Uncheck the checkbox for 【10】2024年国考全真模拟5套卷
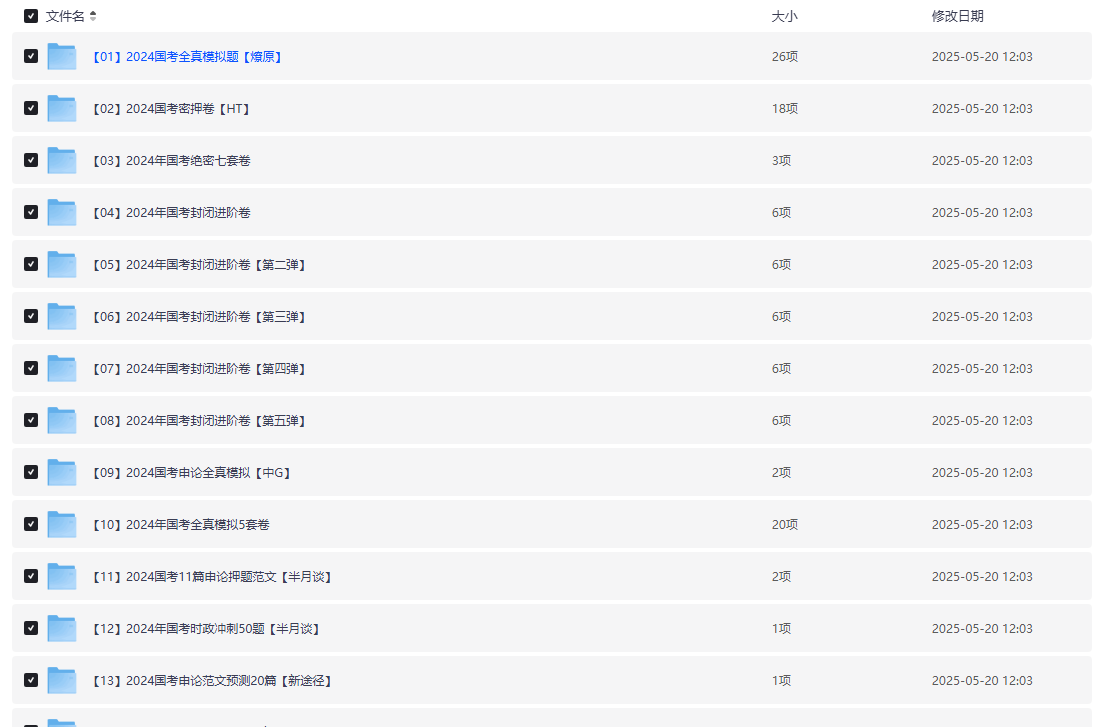This screenshot has height=727, width=1102. tap(31, 524)
